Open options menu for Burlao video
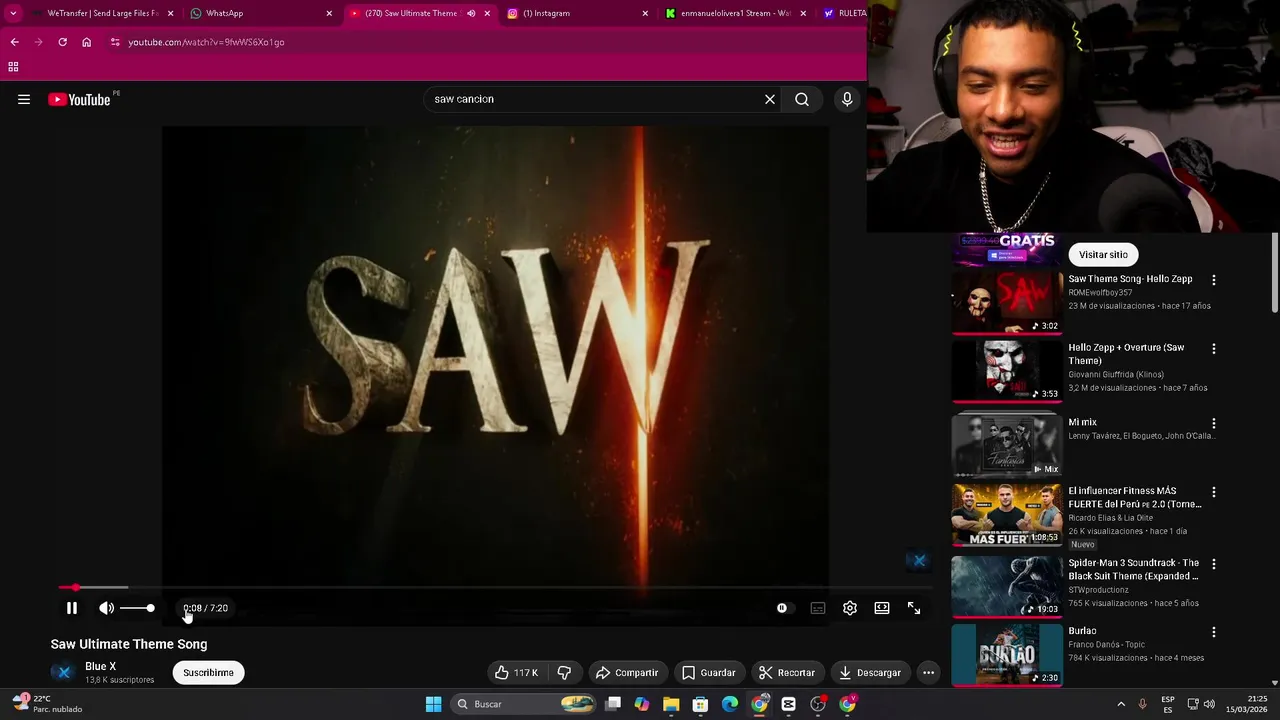Screen dimensions: 1280x720 (x=1214, y=632)
